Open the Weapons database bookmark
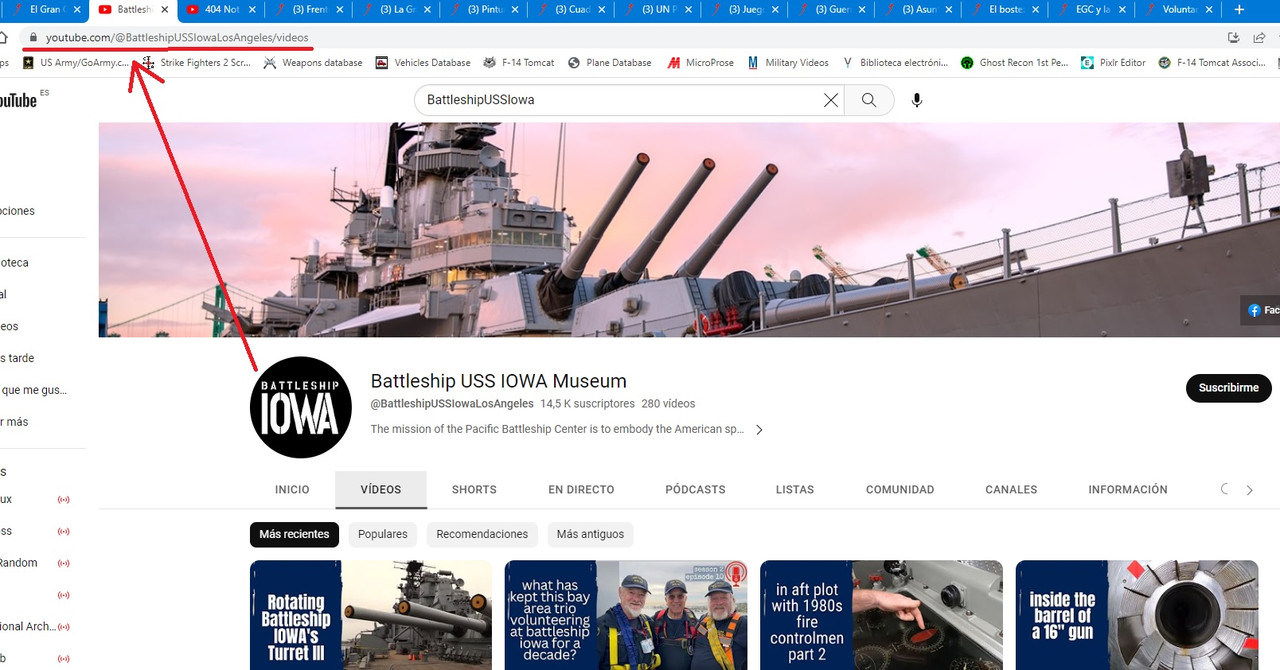 point(313,62)
